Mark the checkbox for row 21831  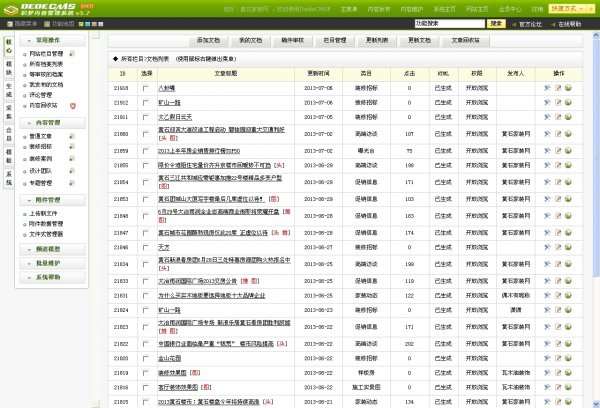pos(145,295)
